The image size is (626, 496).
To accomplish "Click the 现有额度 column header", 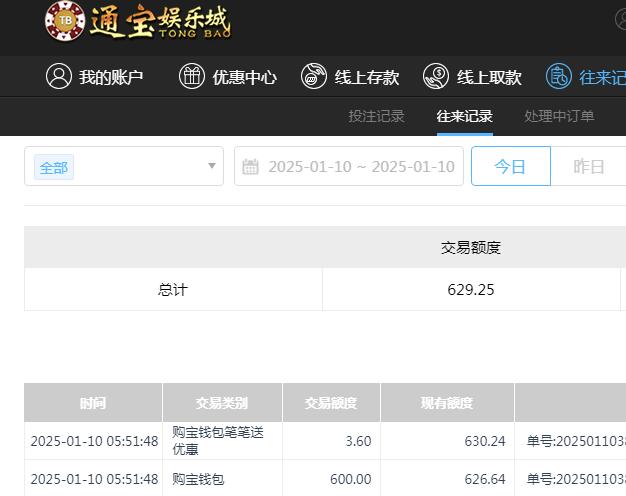I will click(x=447, y=403).
